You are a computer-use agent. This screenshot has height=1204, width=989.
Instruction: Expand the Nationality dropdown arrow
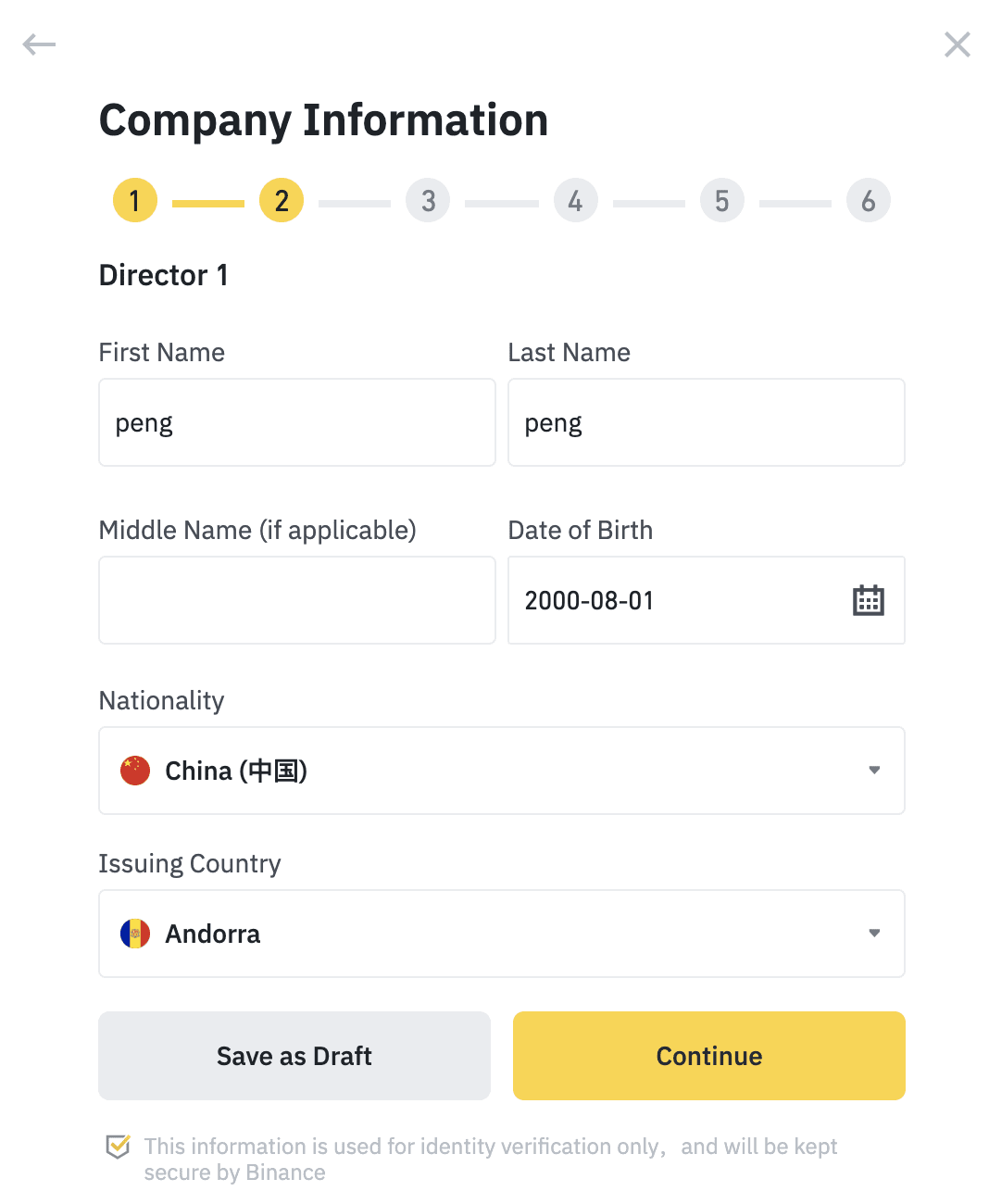[x=874, y=771]
